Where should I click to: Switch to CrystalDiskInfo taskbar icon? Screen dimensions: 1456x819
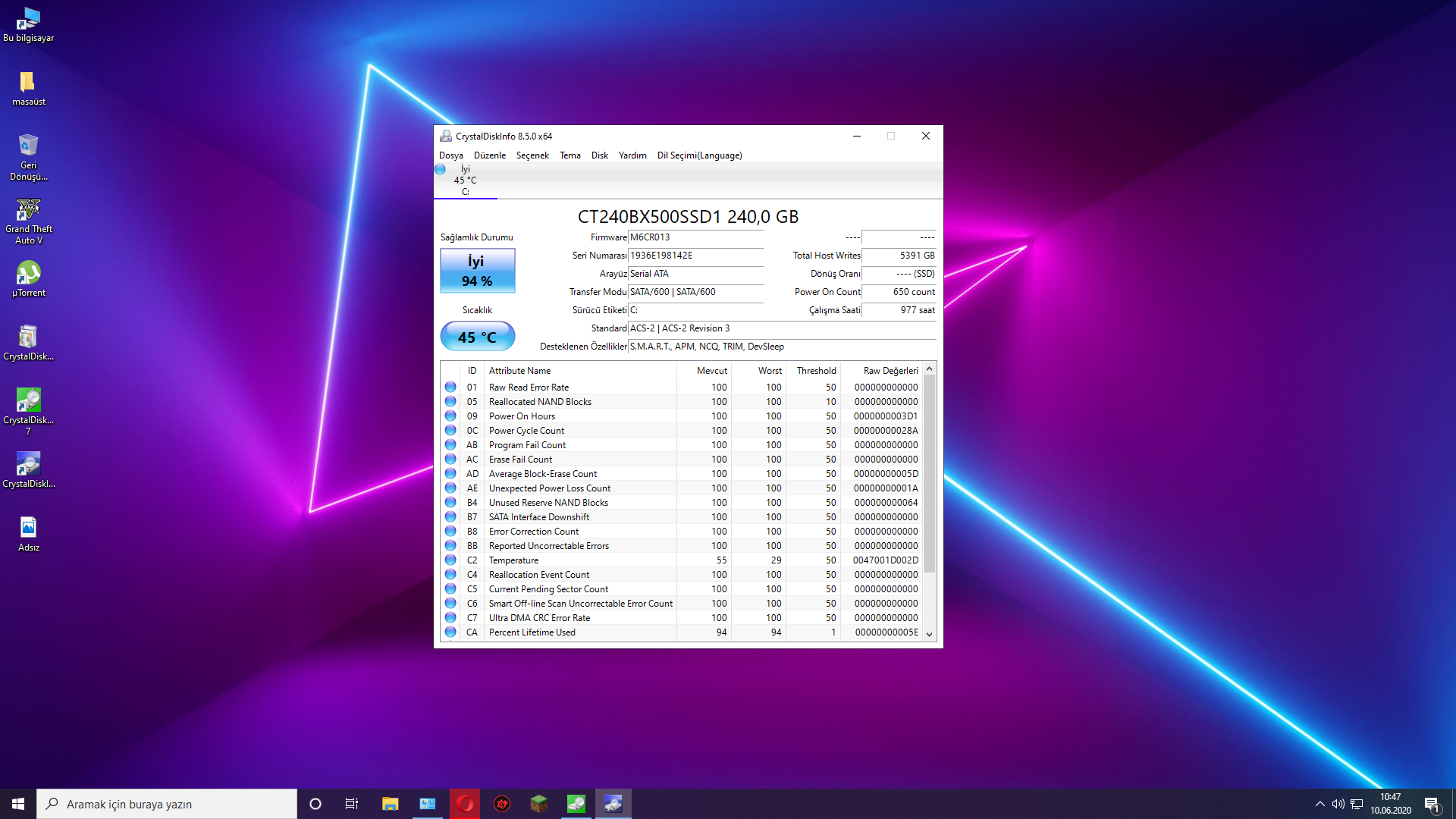tap(613, 804)
